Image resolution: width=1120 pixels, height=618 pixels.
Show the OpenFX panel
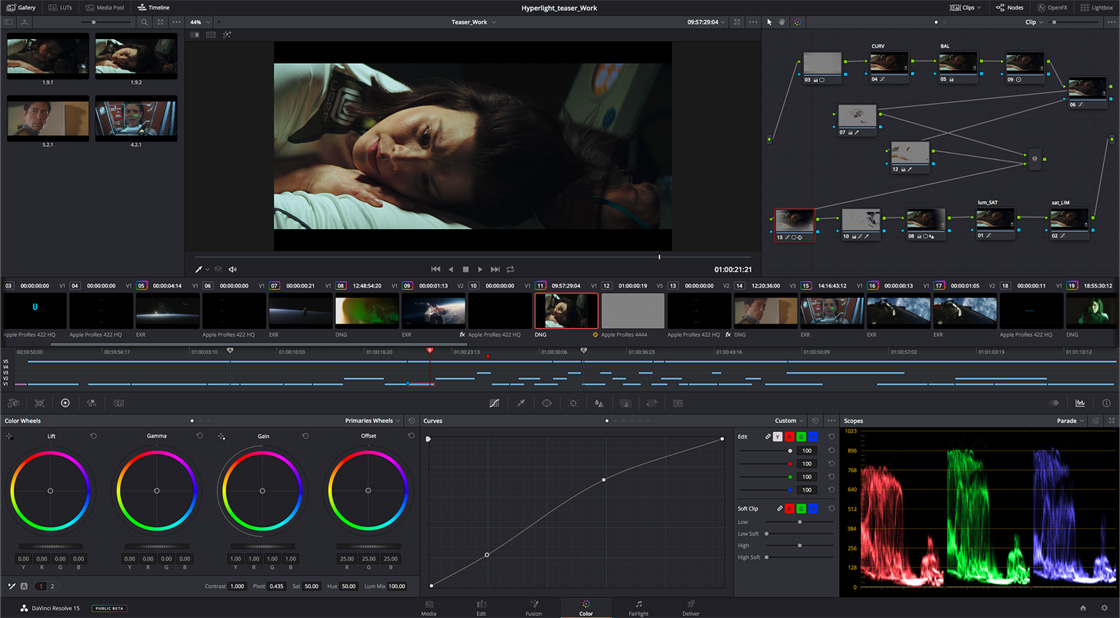(1053, 7)
